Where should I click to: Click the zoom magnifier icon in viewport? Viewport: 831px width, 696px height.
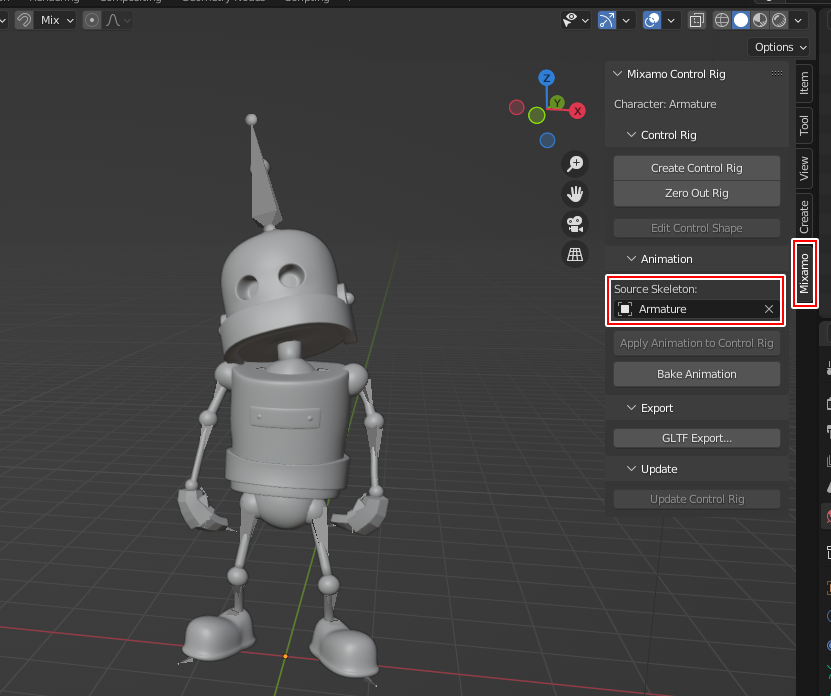tap(575, 163)
